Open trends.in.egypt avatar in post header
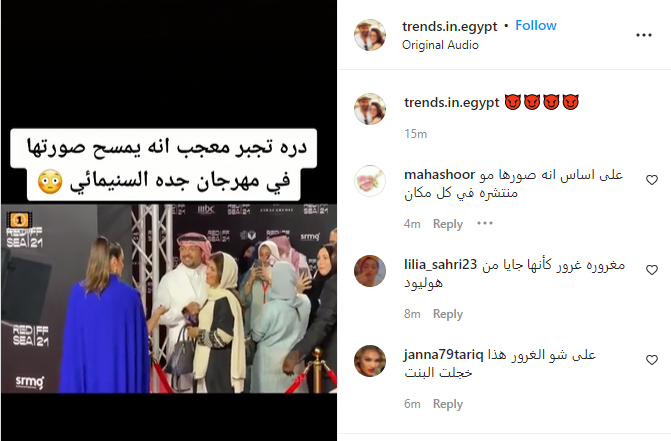The height and width of the screenshot is (441, 671). [370, 35]
